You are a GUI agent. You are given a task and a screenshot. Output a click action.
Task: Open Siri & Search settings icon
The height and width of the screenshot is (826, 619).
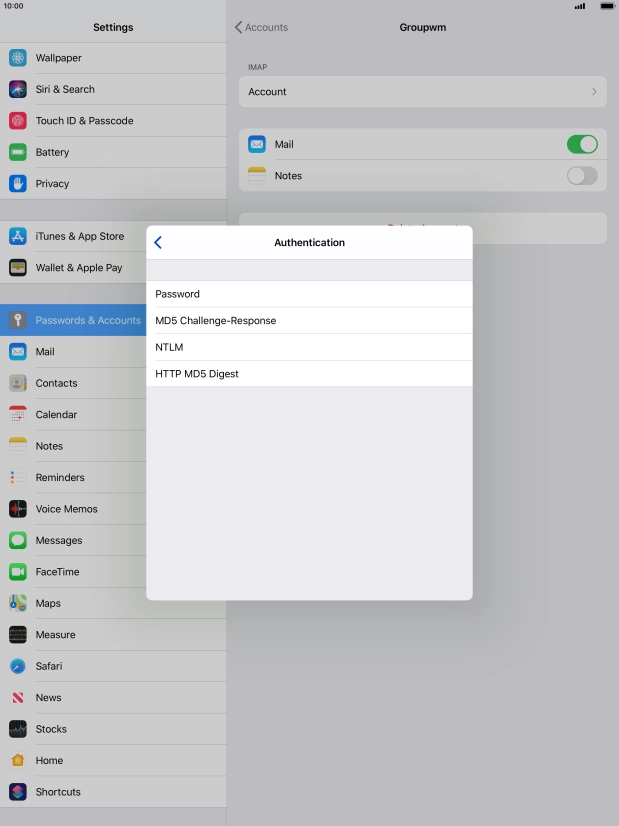click(18, 89)
